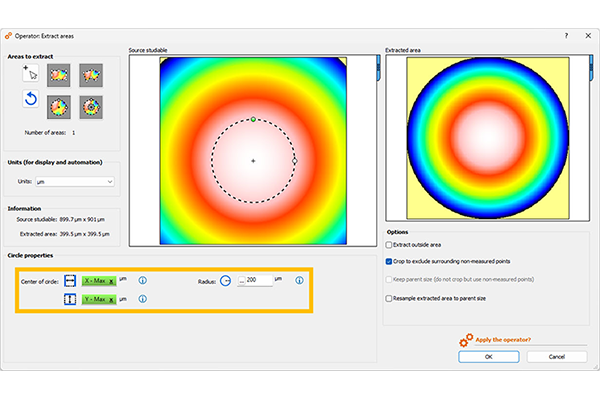
Task: Uncheck Crop to exclude surrounding non-measured points
Action: (x=389, y=261)
